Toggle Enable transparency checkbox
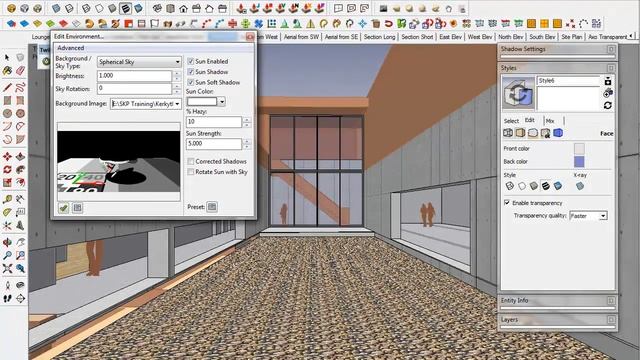The height and width of the screenshot is (360, 640). click(x=507, y=203)
